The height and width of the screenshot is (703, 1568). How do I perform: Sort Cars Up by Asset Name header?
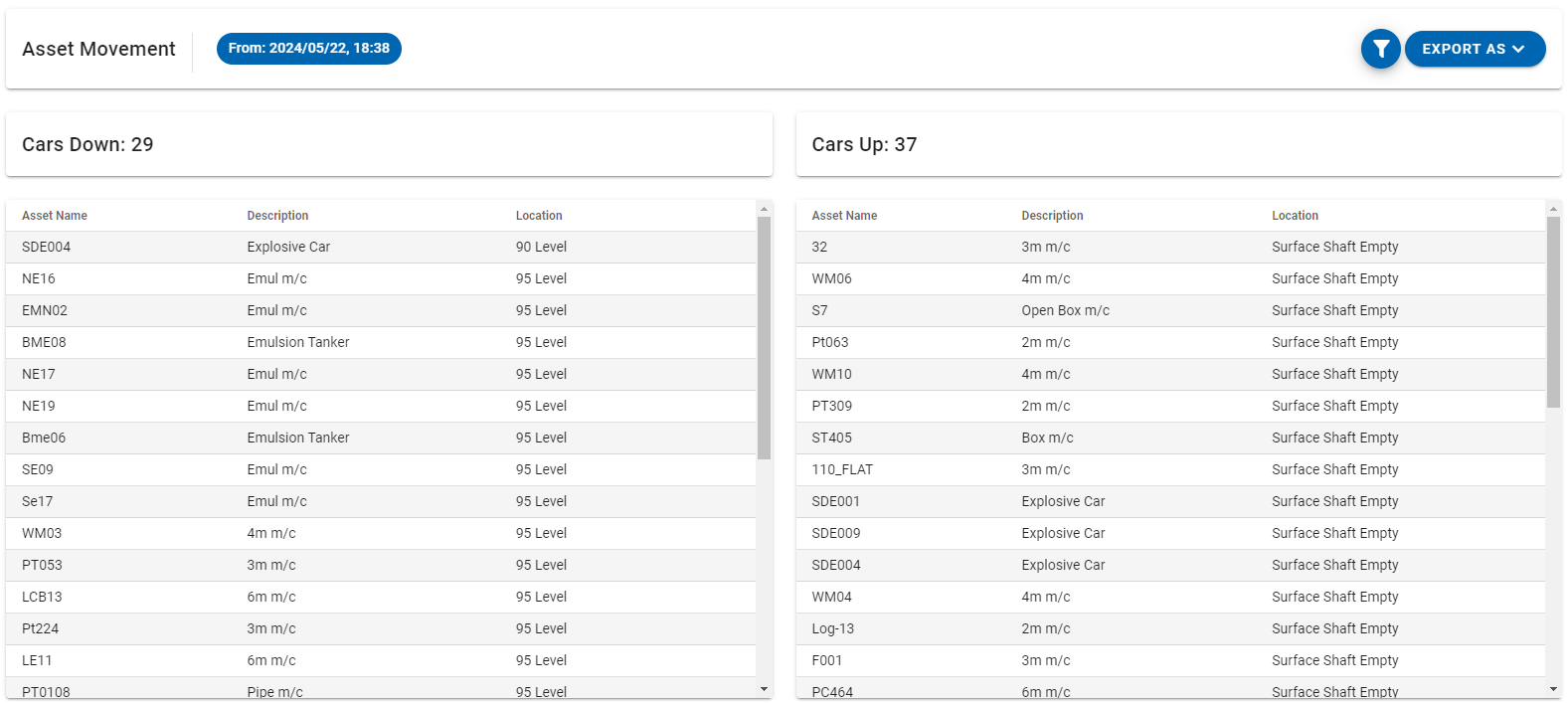[844, 216]
